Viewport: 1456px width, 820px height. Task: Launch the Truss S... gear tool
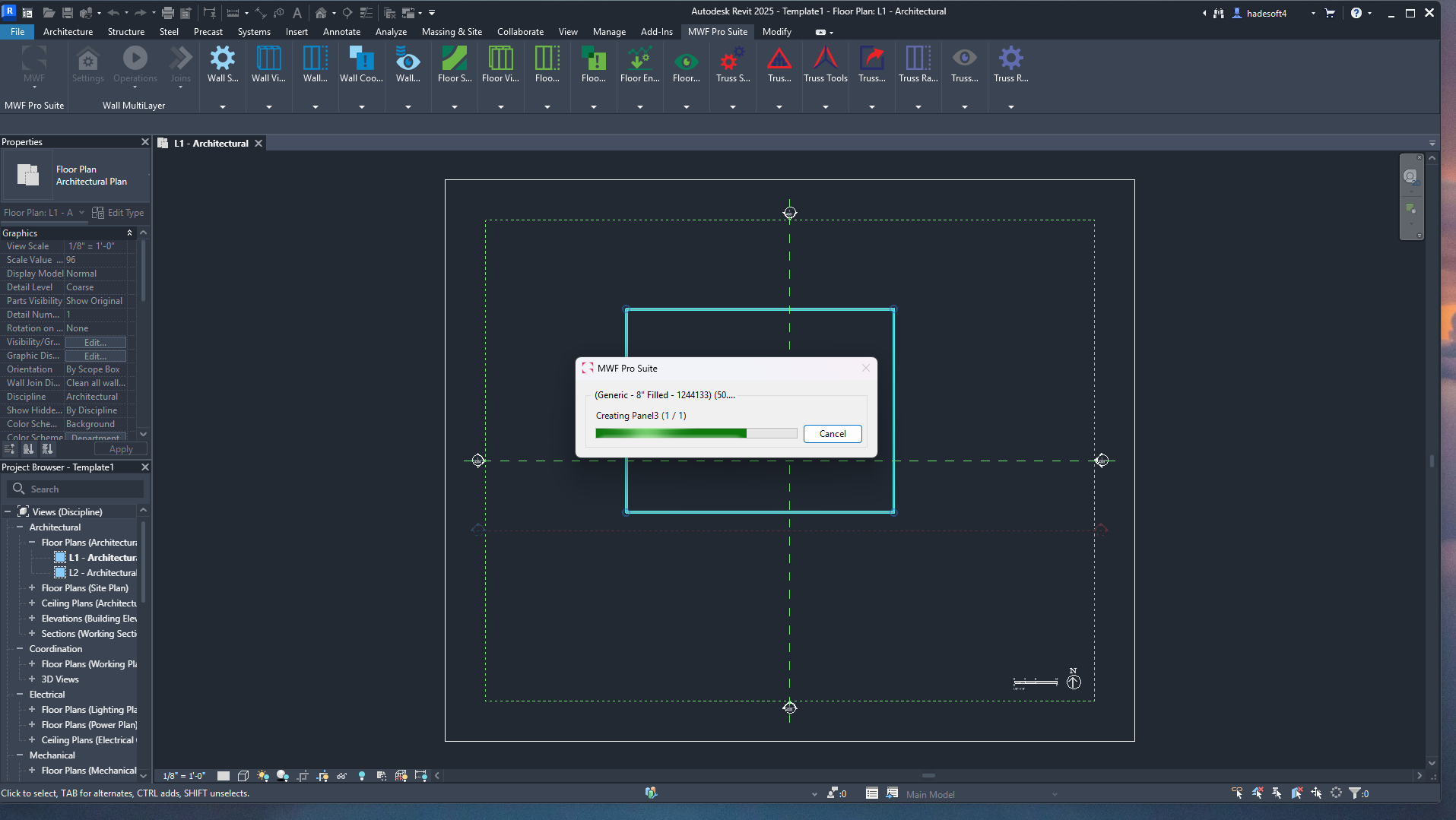click(733, 64)
